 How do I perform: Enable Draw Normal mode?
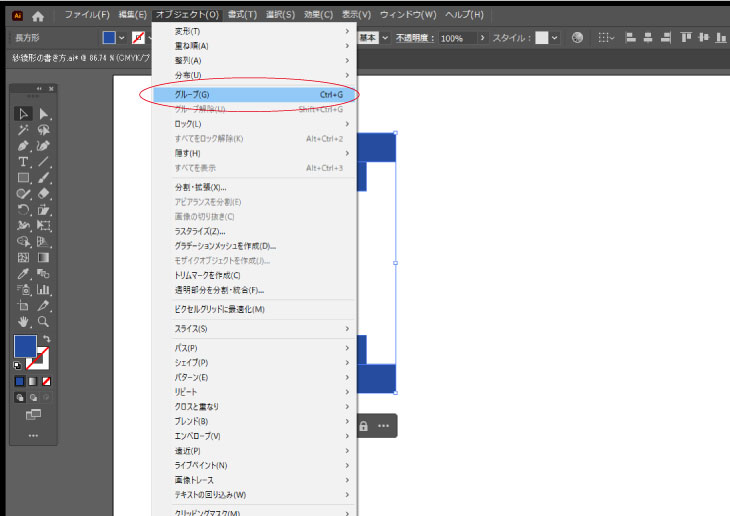pos(20,397)
